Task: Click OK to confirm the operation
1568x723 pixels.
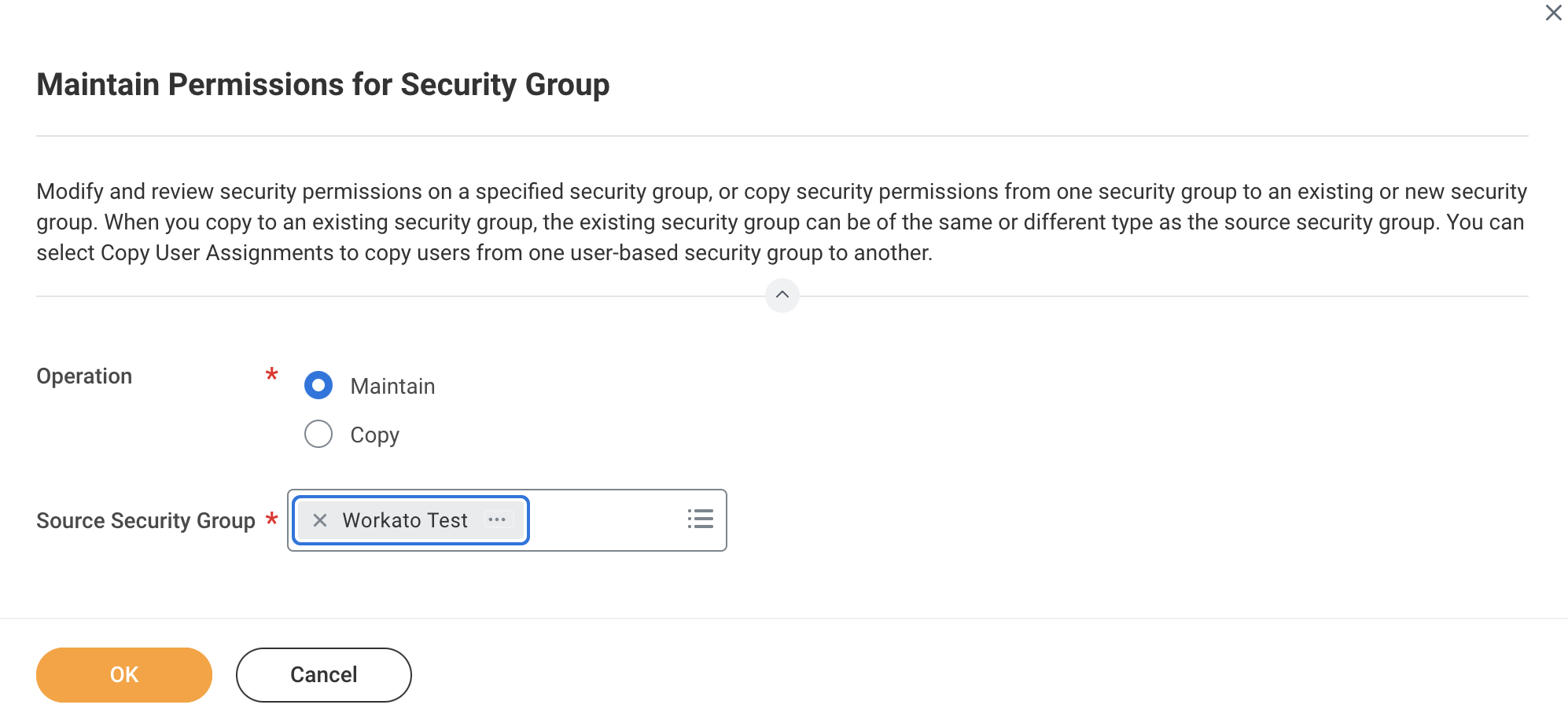Action: tap(123, 674)
